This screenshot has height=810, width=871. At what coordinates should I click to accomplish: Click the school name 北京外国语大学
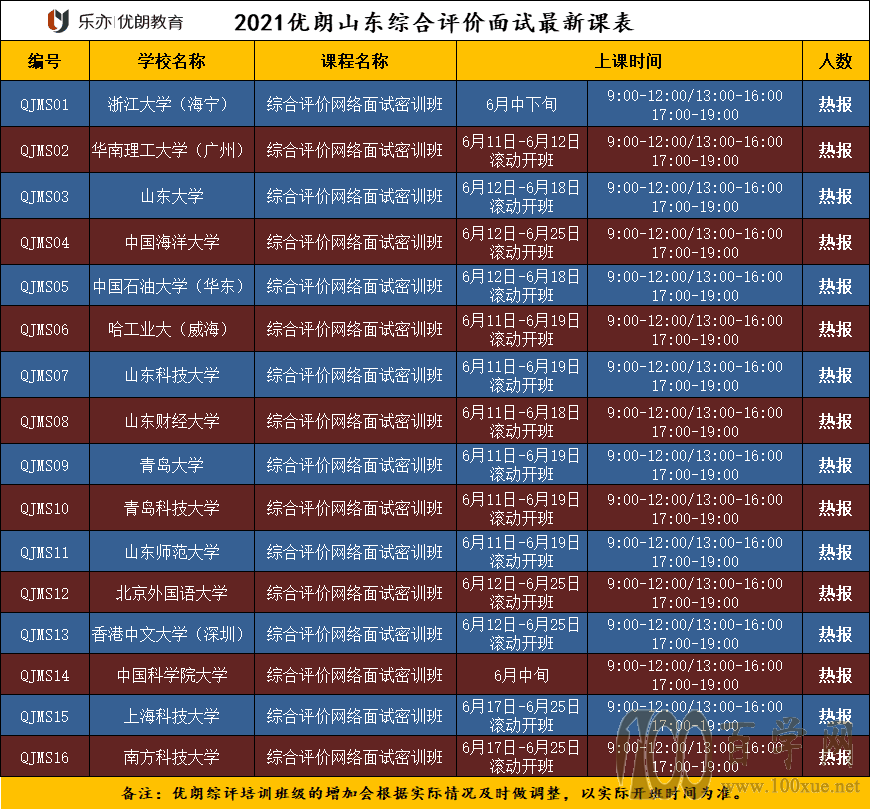pos(172,593)
